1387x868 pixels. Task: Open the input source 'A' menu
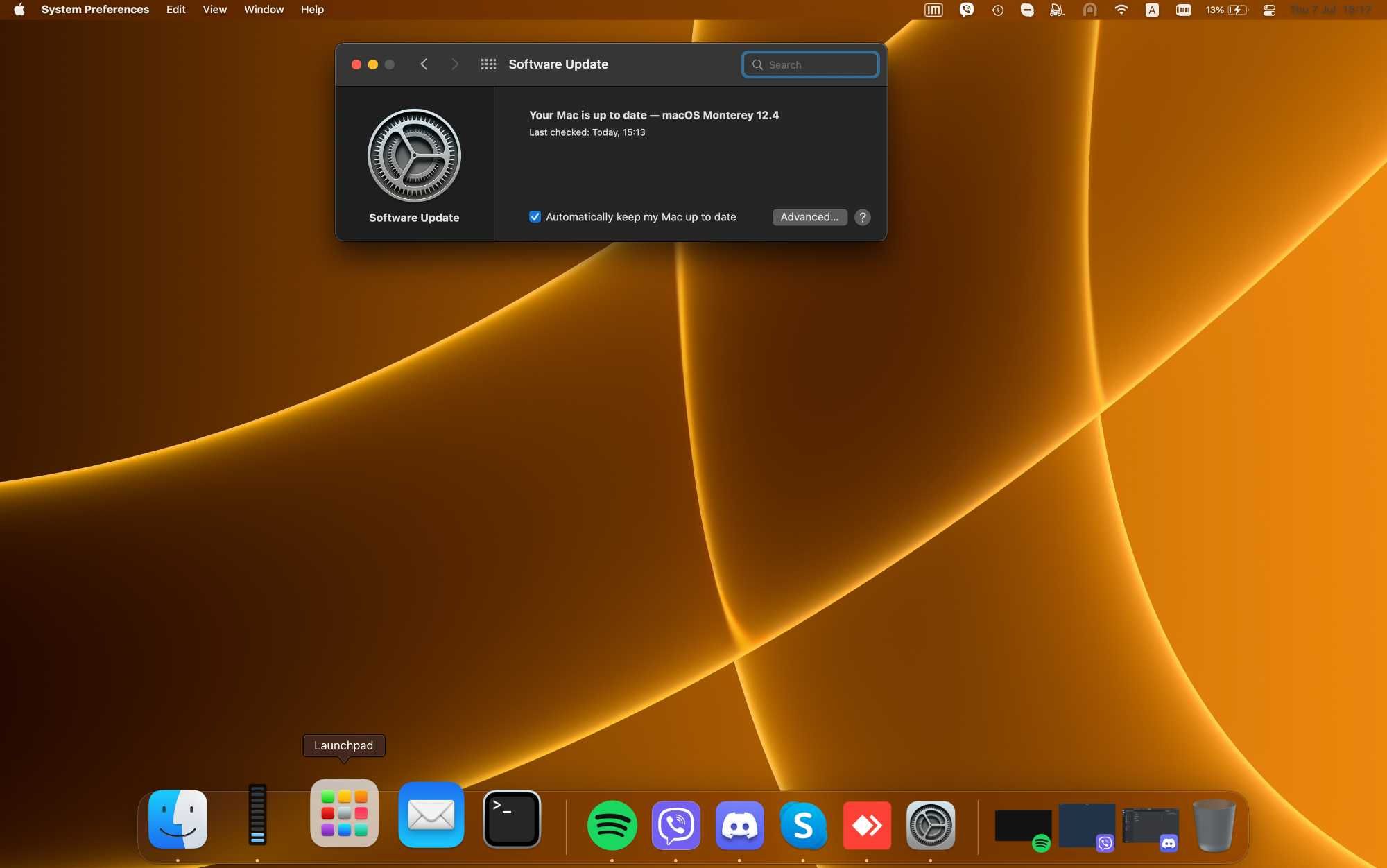click(1152, 10)
